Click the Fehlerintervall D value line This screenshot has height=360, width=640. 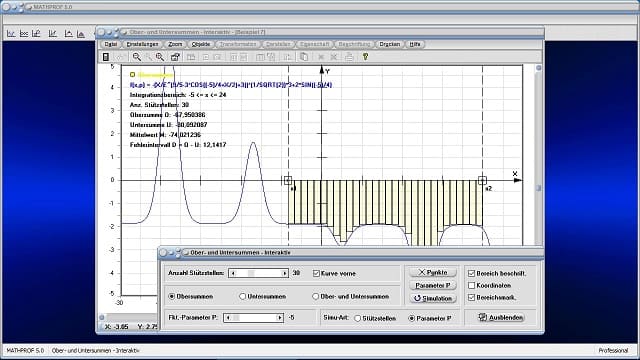point(178,144)
